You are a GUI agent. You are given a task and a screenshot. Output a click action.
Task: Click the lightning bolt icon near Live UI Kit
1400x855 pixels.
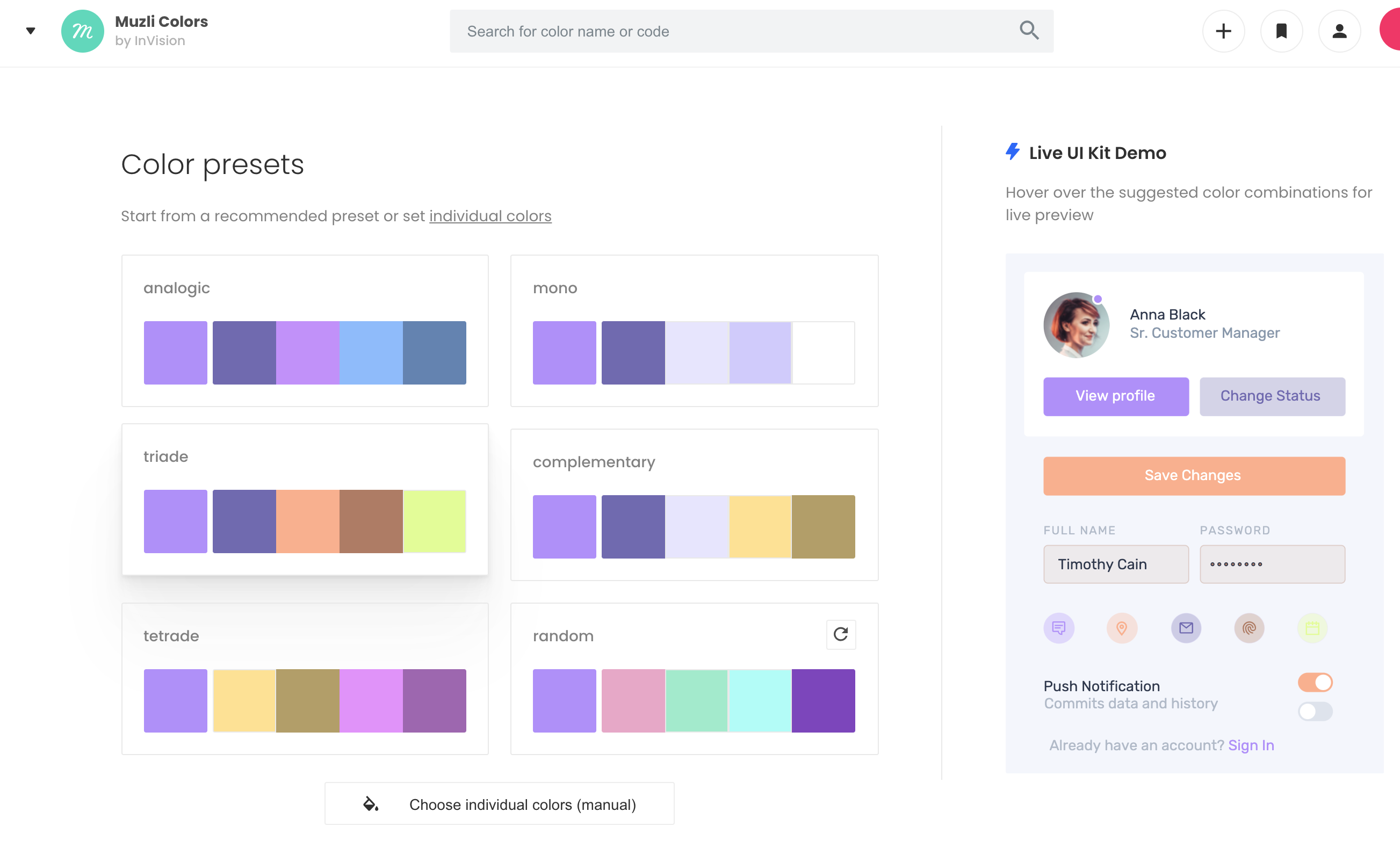point(1013,152)
